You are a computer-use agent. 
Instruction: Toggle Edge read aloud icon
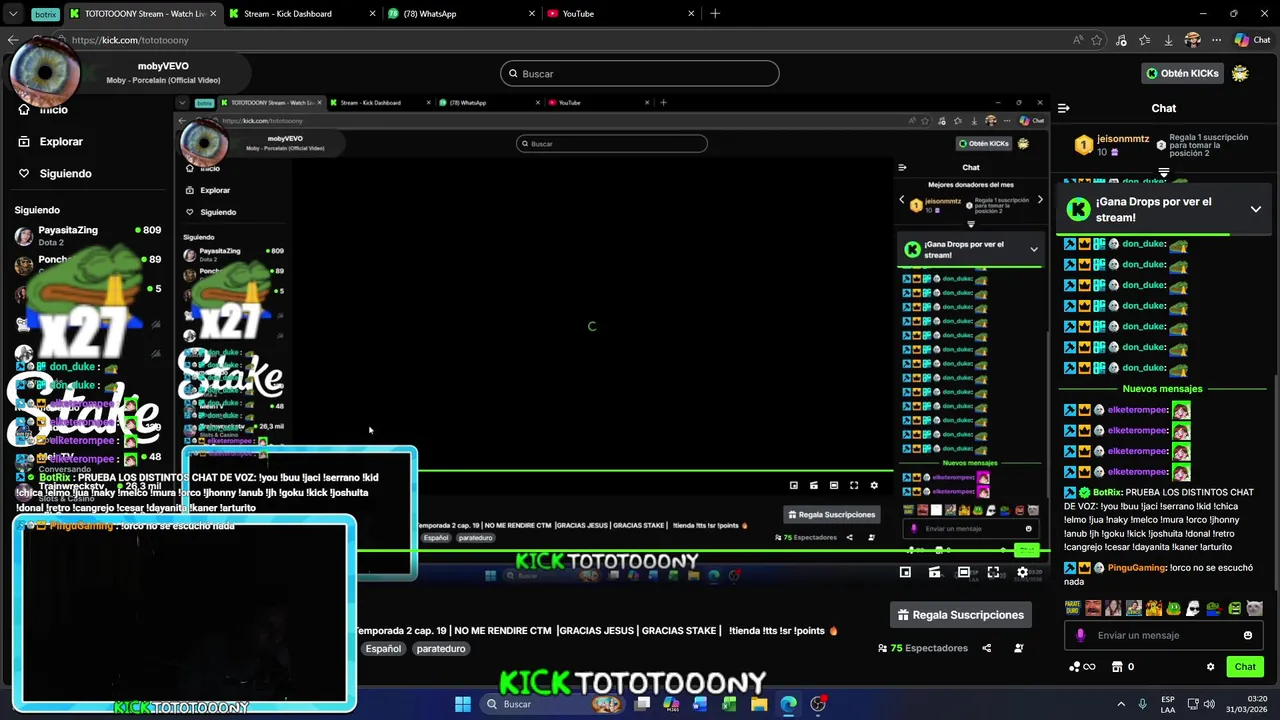pos(1078,40)
